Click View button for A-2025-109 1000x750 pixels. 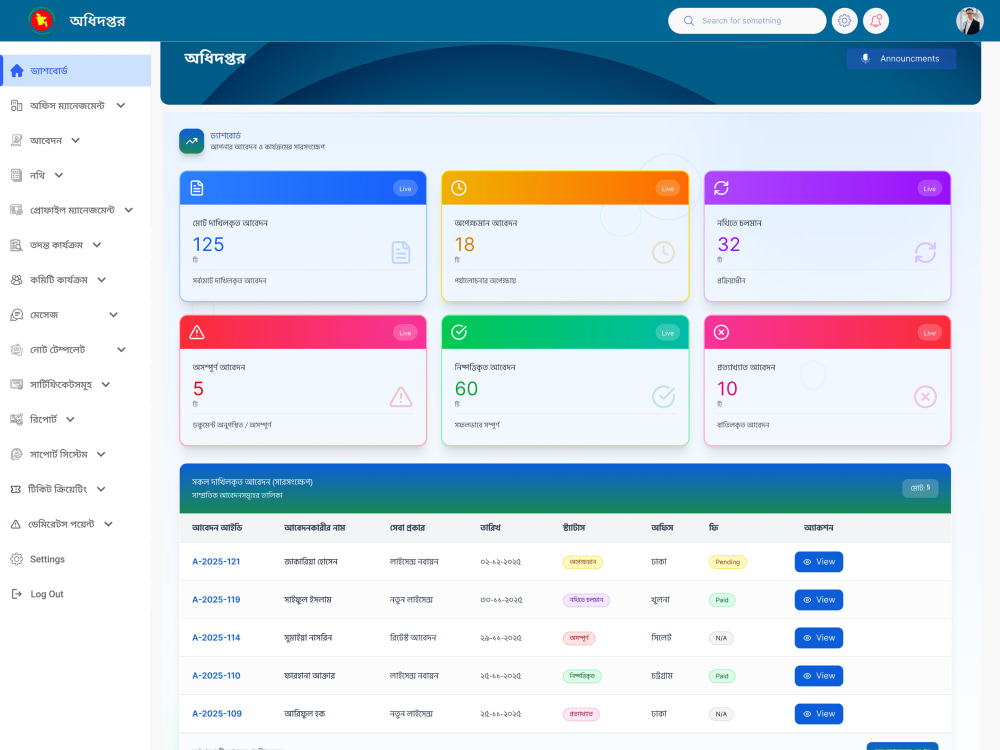click(x=818, y=714)
